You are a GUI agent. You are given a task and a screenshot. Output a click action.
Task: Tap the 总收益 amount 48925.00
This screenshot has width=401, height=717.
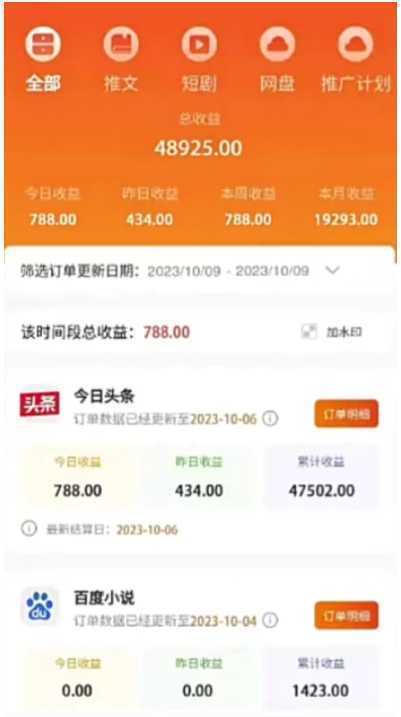[x=198, y=148]
